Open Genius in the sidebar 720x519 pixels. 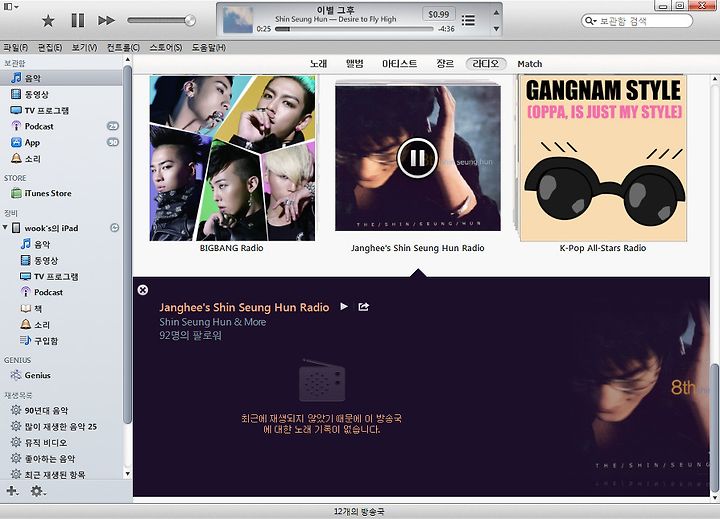coord(61,375)
